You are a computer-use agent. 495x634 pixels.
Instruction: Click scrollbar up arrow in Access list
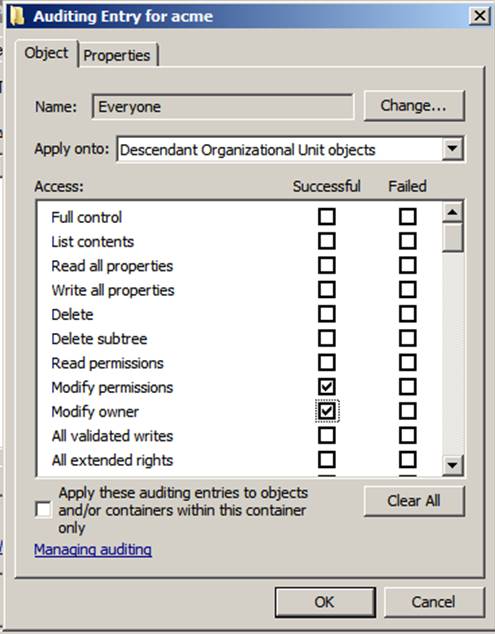click(x=453, y=212)
